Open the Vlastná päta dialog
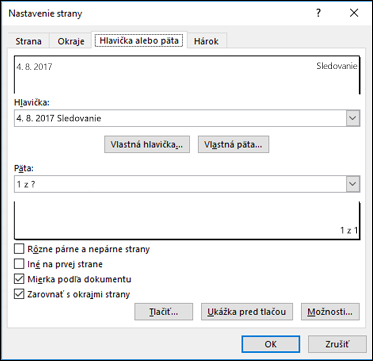This screenshot has height=361, width=373. 233,144
